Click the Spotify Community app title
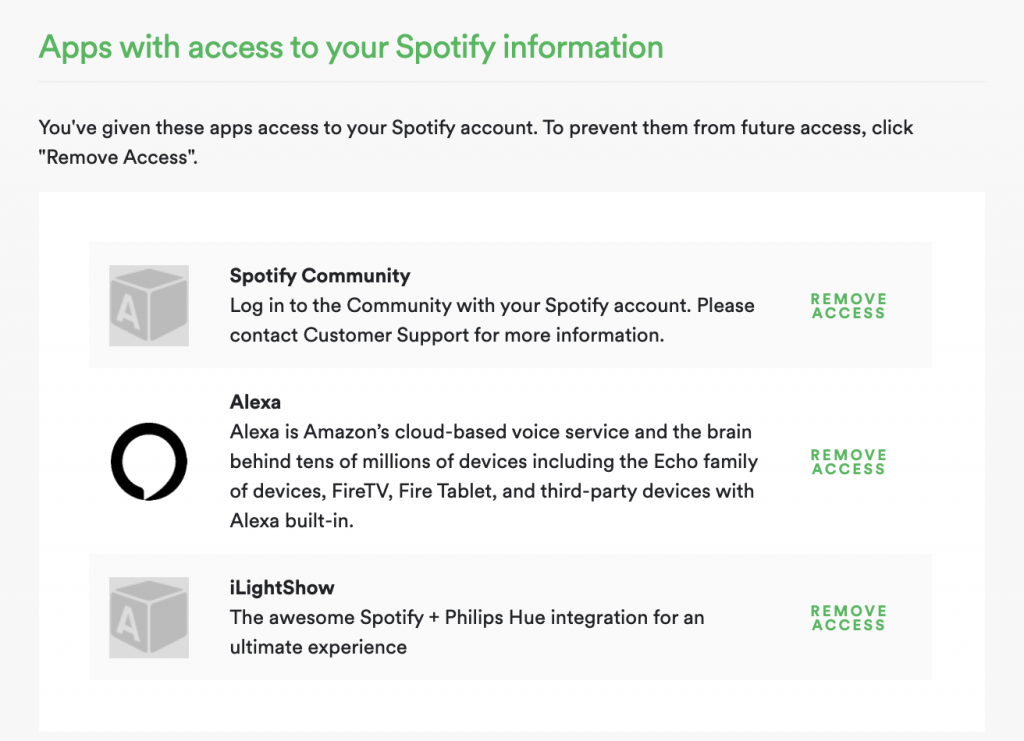The image size is (1024, 741). point(320,276)
